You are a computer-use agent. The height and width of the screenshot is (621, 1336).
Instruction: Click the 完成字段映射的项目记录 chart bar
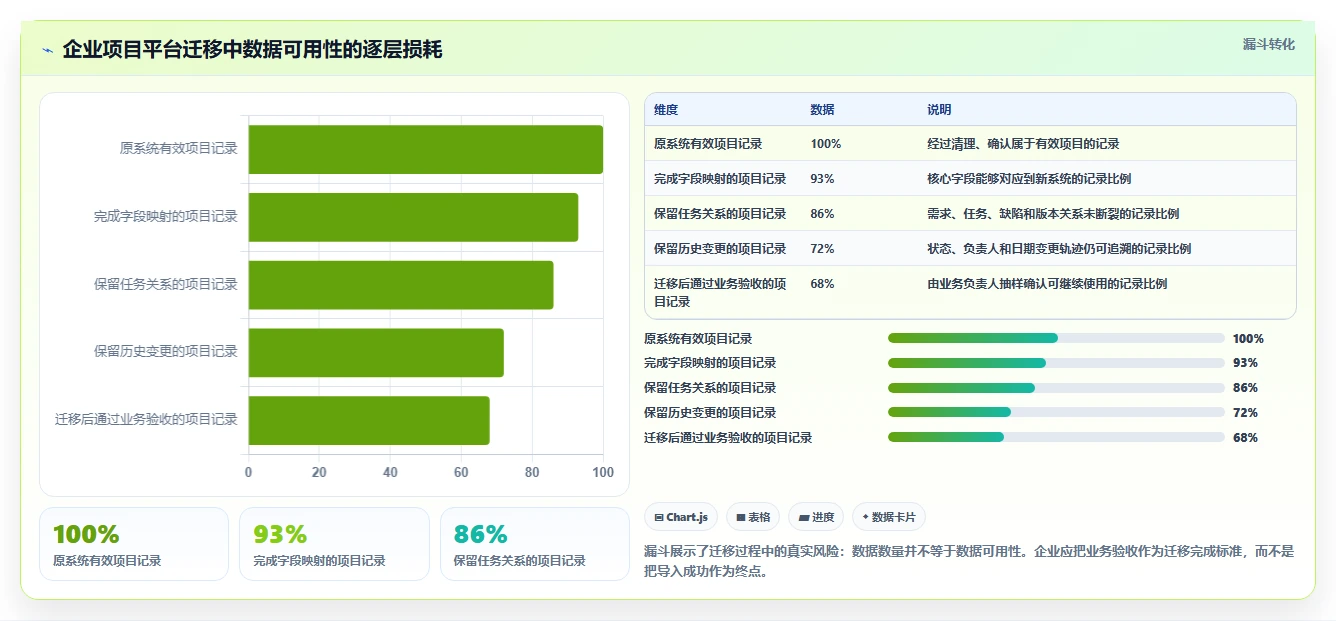point(413,217)
